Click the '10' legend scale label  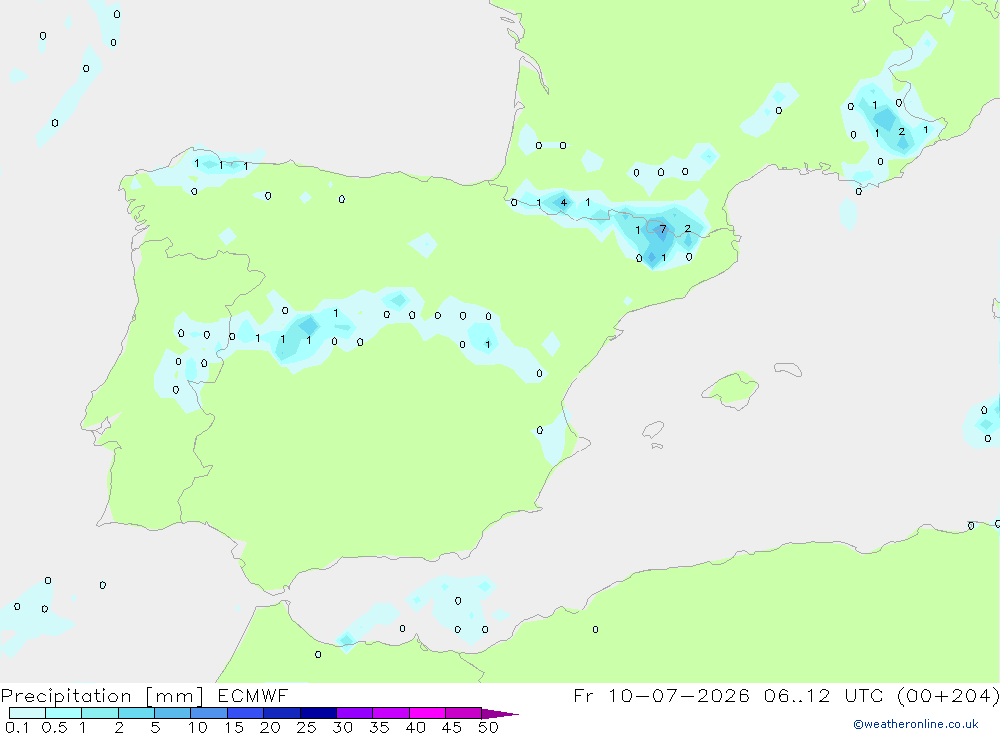coord(198,727)
